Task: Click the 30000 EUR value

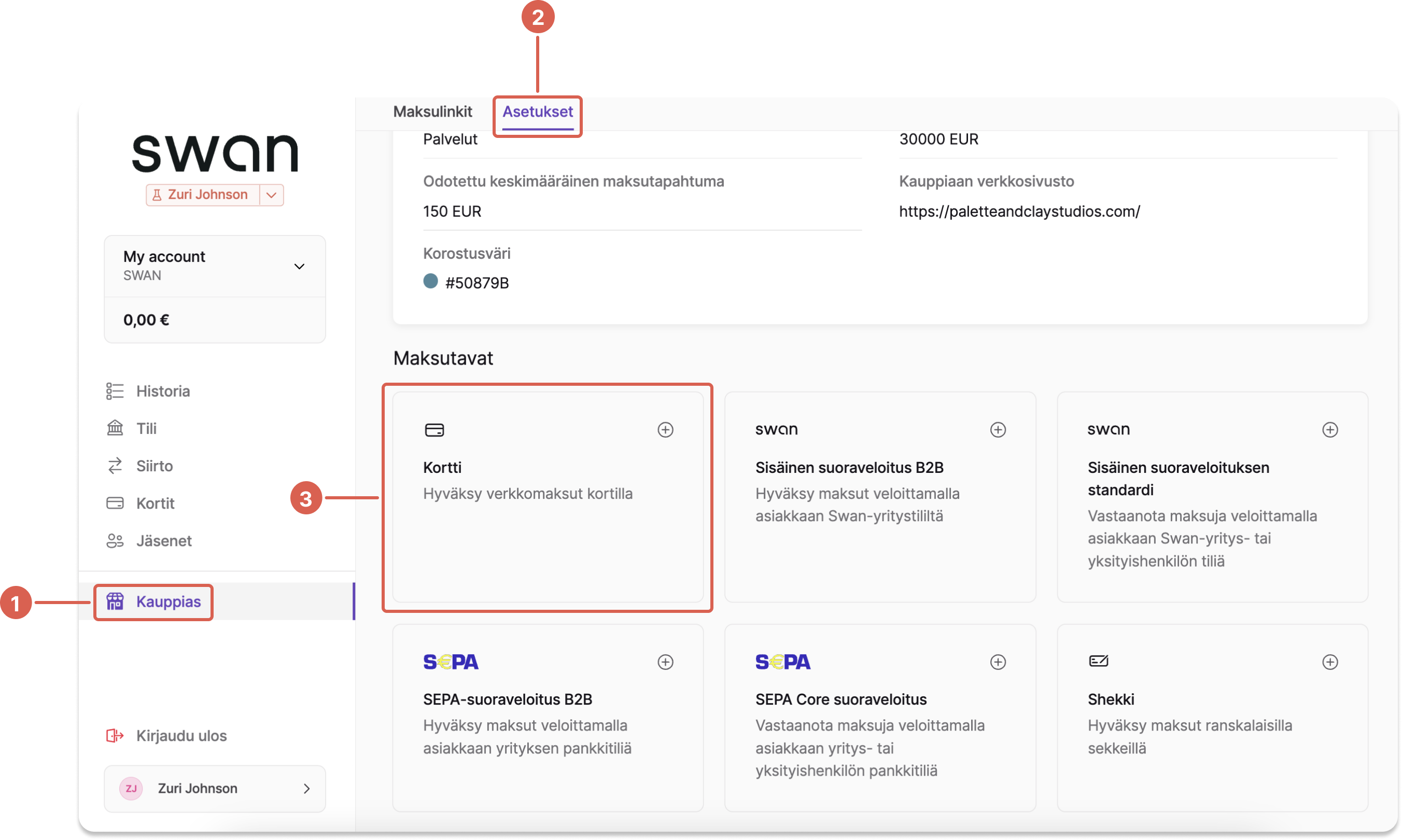Action: (938, 138)
